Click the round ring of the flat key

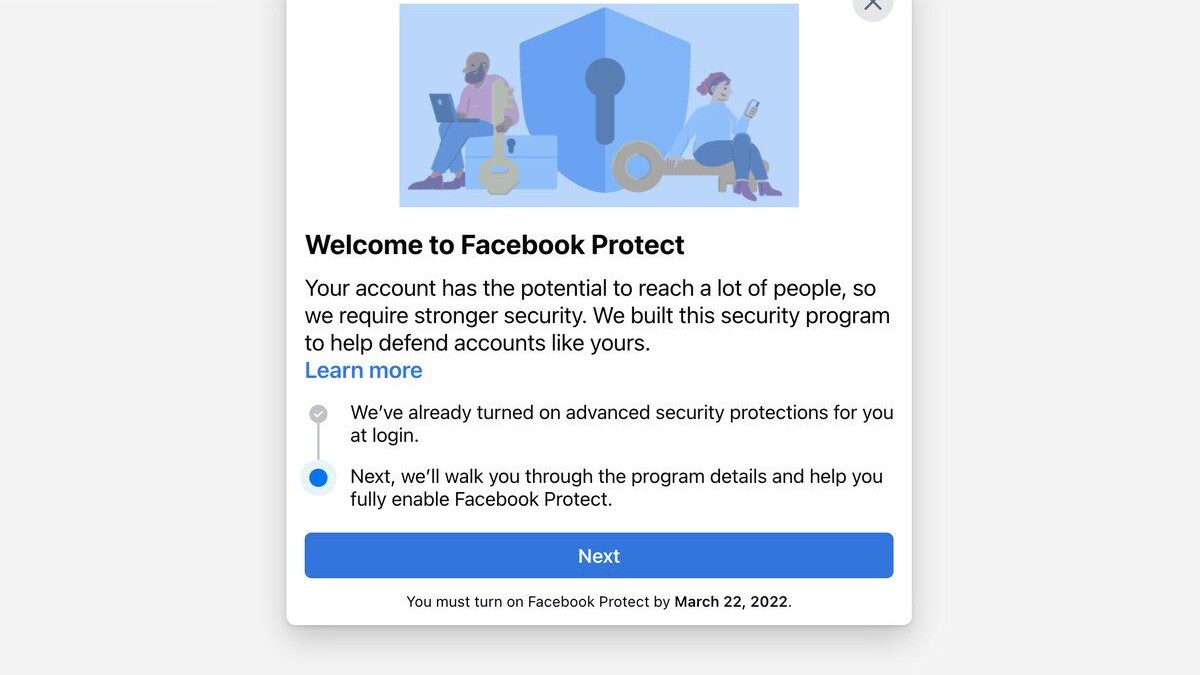pos(638,166)
